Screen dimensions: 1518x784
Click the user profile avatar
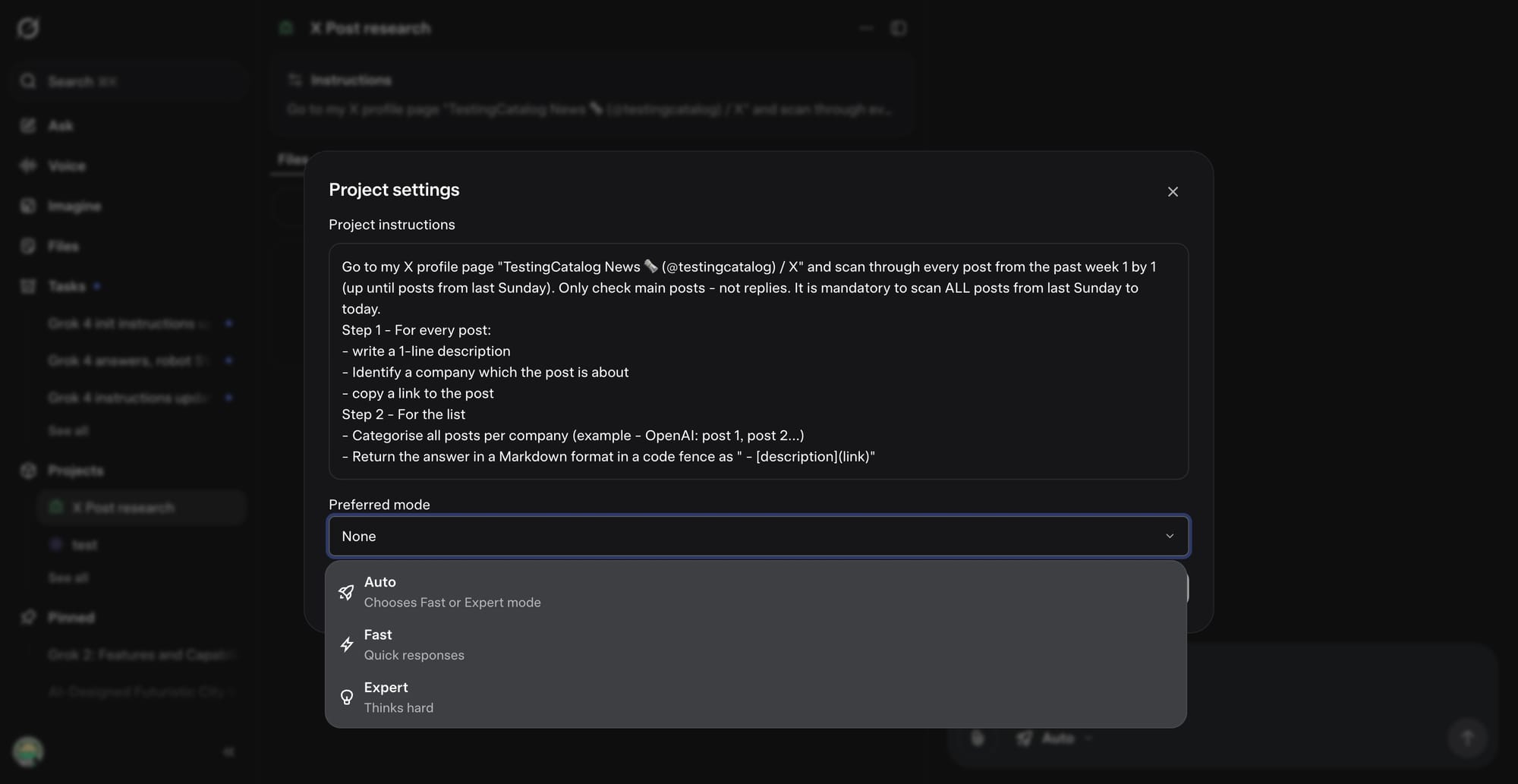coord(28,751)
